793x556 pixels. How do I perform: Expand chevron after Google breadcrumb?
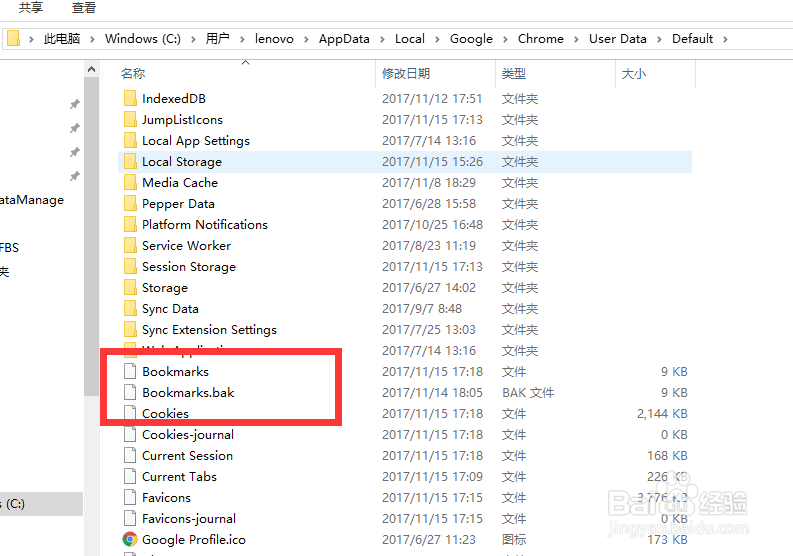pyautogui.click(x=505, y=39)
